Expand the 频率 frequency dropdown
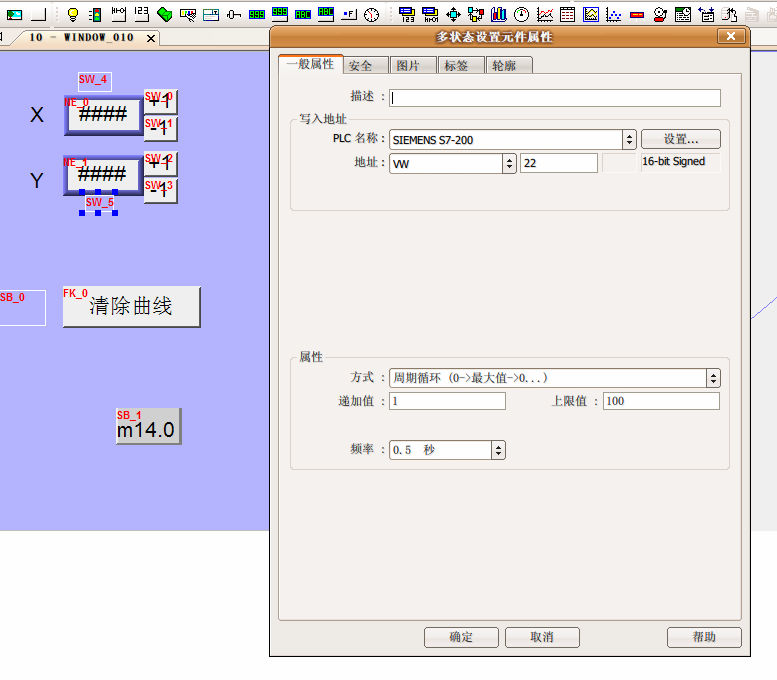The height and width of the screenshot is (680, 777). (x=498, y=451)
